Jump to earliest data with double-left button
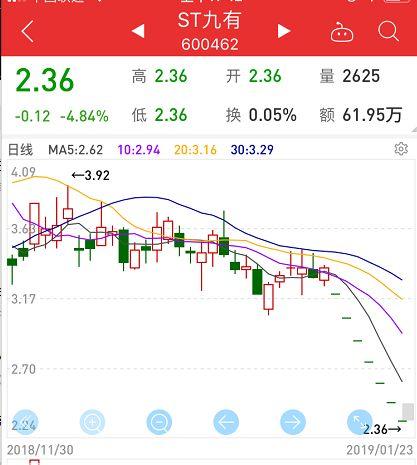This screenshot has height=465, width=417. click(25, 422)
